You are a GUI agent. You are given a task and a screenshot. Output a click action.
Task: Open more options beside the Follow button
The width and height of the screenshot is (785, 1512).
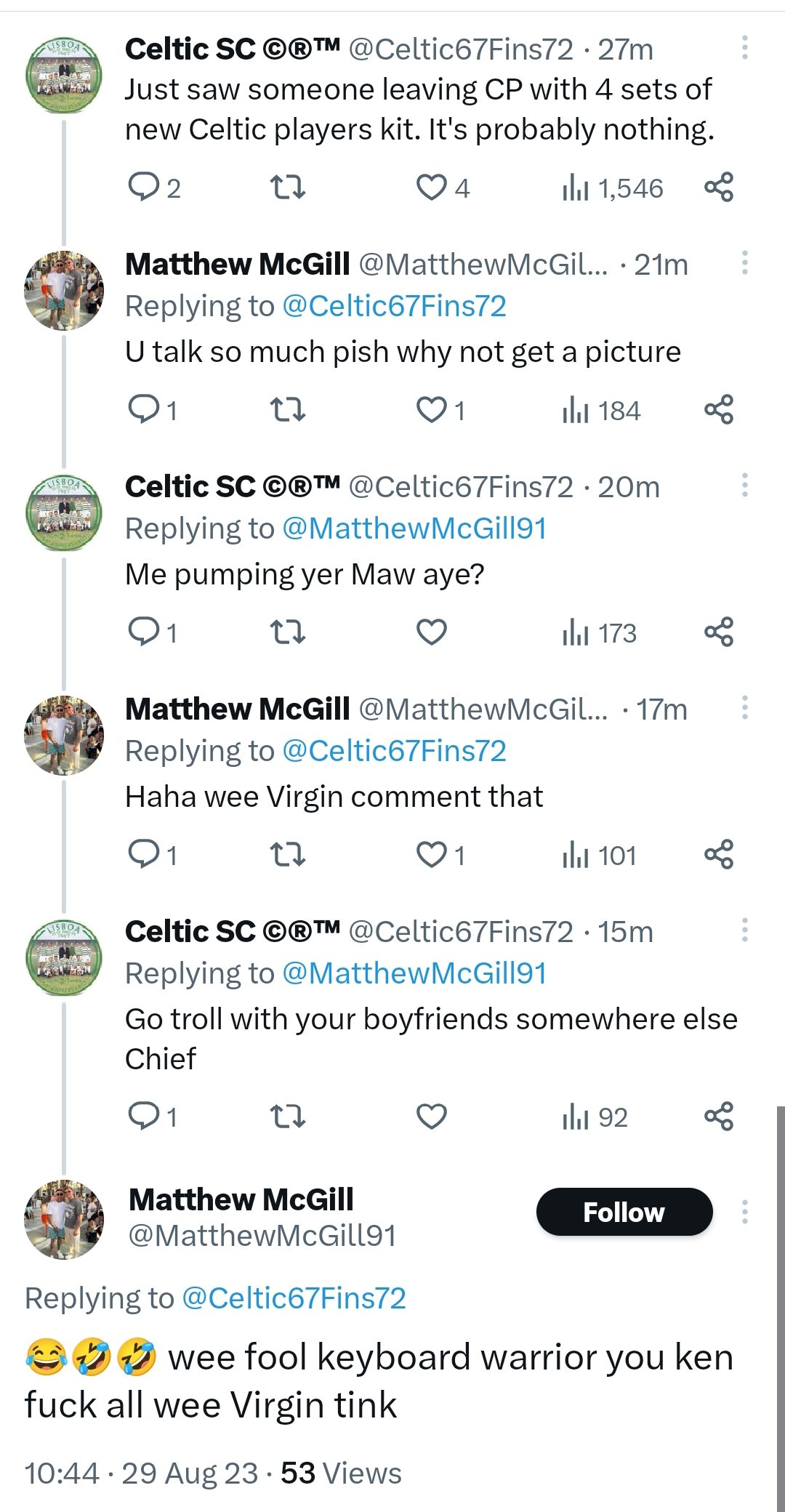[x=744, y=1212]
